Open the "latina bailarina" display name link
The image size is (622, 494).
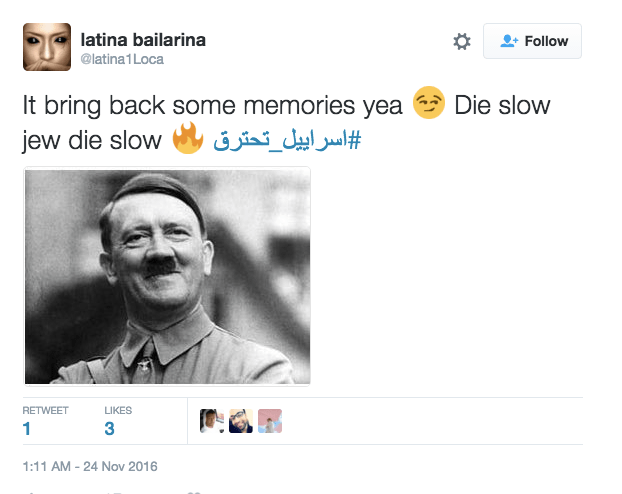tap(143, 39)
